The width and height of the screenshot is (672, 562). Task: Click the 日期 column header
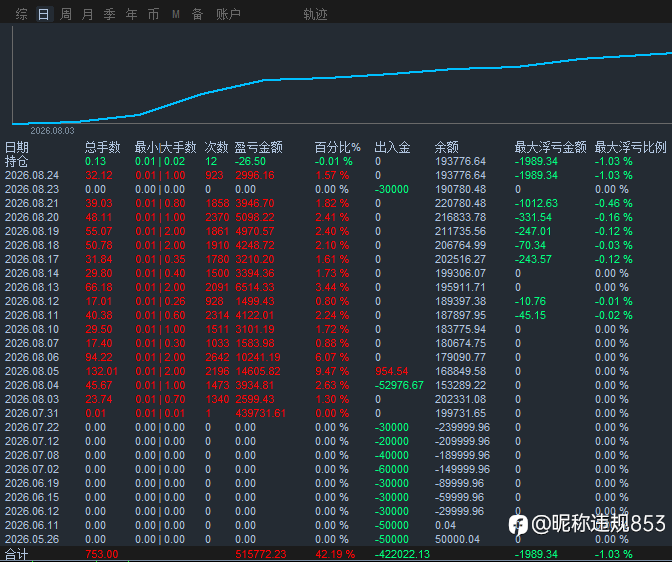pos(17,147)
